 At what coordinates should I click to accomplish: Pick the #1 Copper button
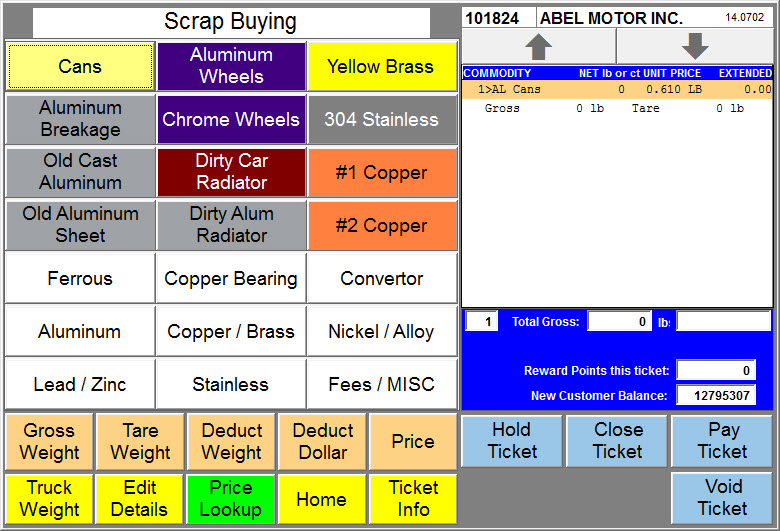pyautogui.click(x=382, y=172)
